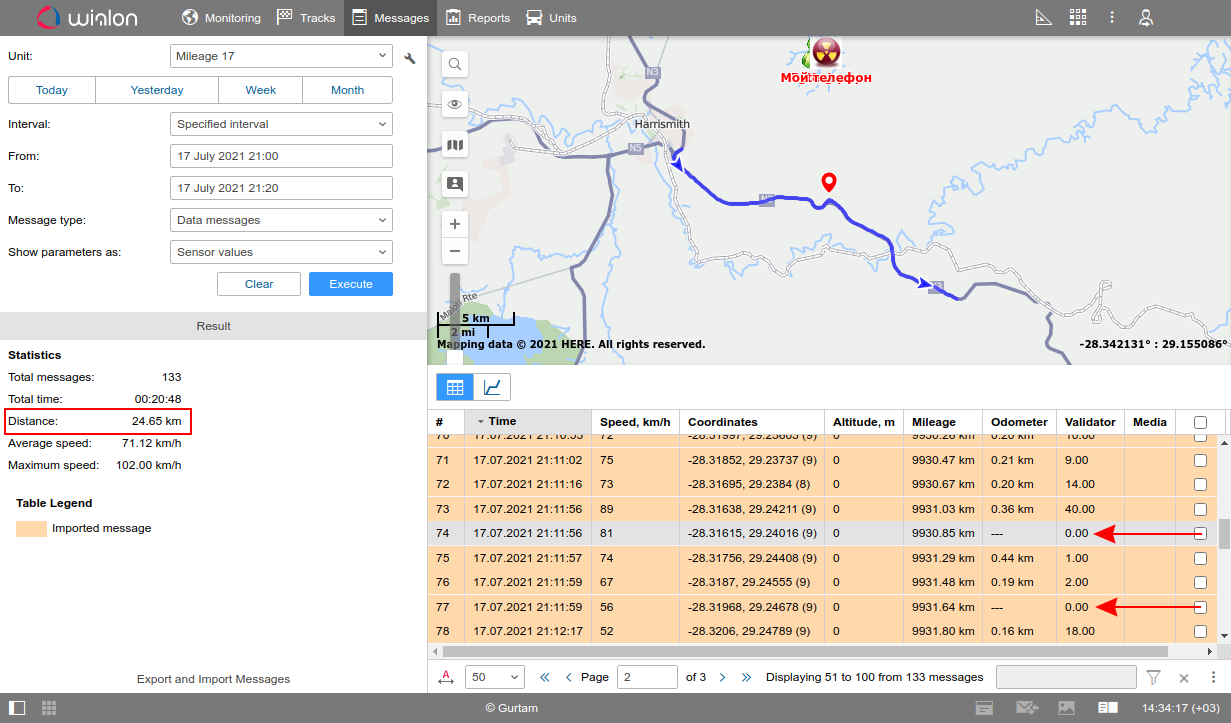Check the select-all checkbox in table header

coord(1200,422)
